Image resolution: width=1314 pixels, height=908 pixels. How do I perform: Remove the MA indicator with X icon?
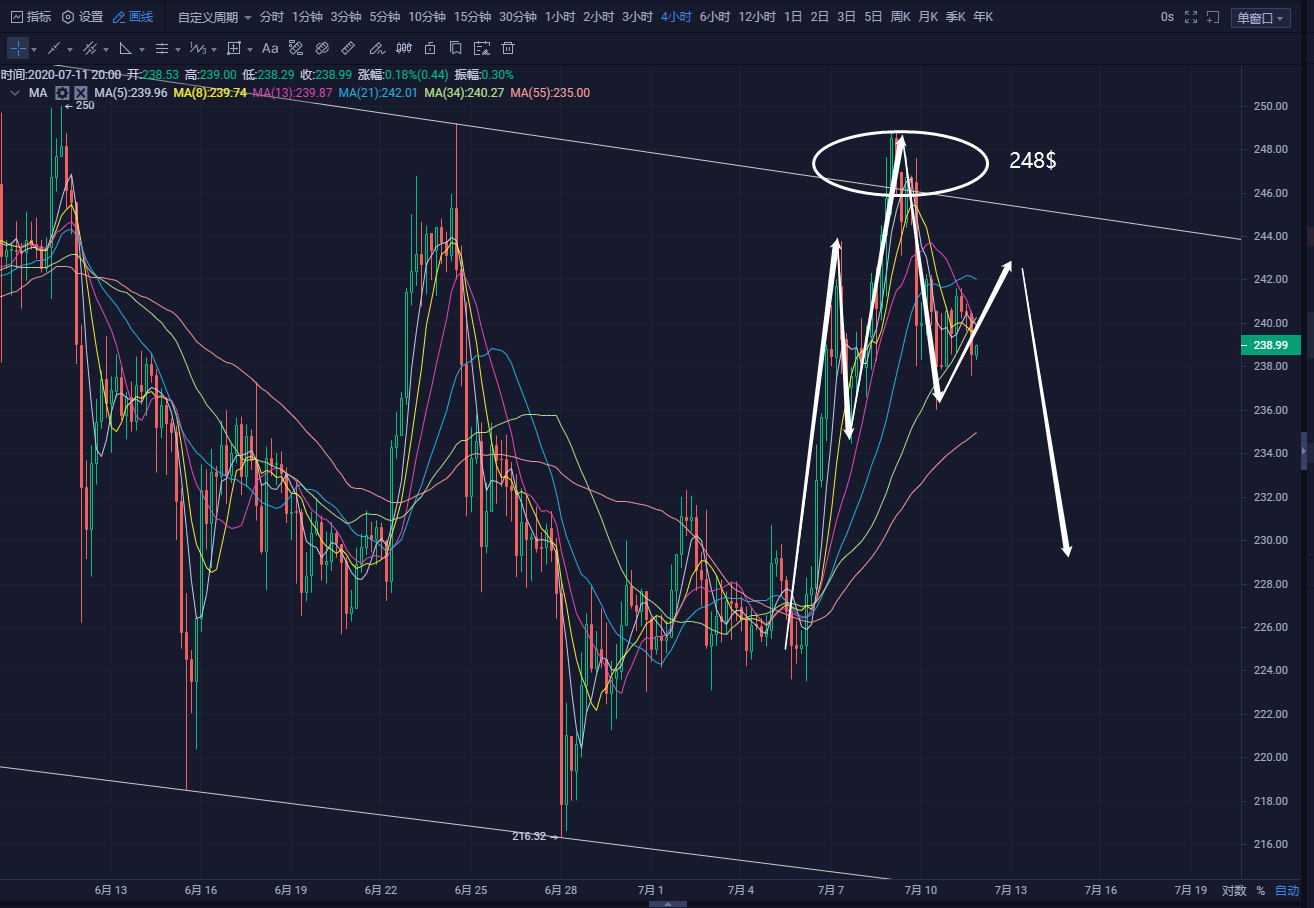pyautogui.click(x=80, y=93)
